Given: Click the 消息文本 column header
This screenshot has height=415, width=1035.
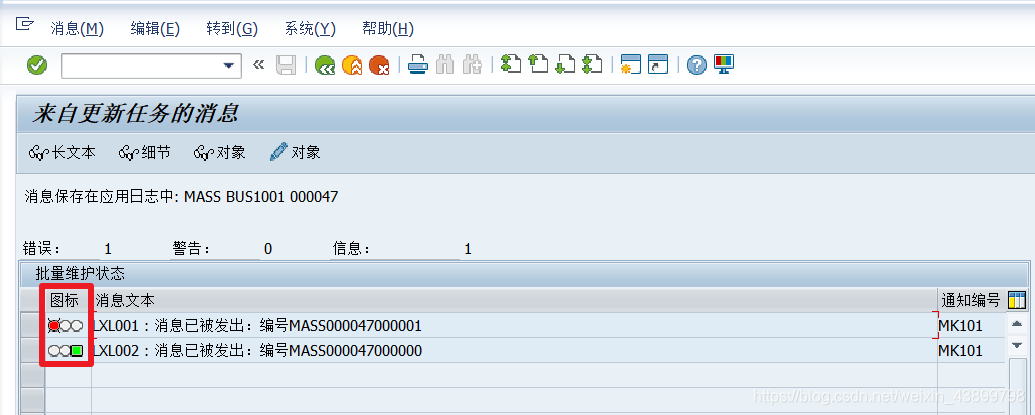Looking at the screenshot, I should pyautogui.click(x=514, y=301).
